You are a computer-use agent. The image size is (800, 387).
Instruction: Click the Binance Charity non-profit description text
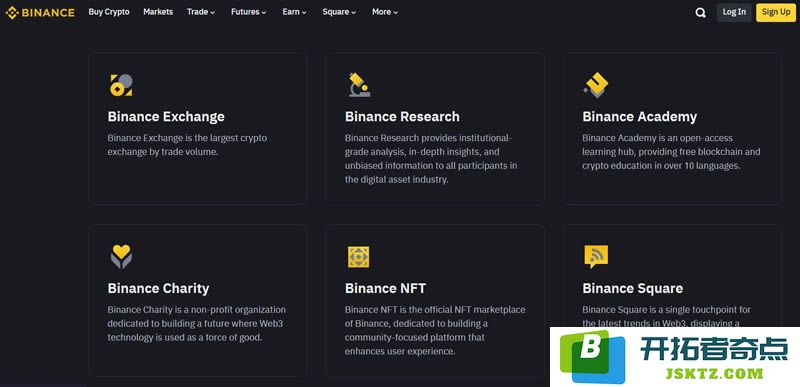pyautogui.click(x=197, y=324)
